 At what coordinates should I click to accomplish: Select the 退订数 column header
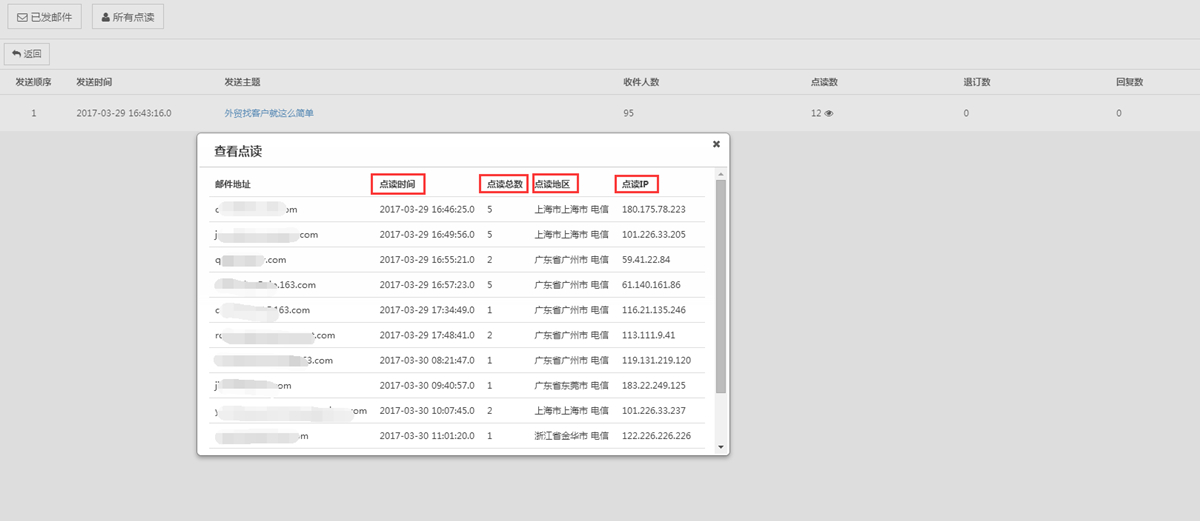point(976,82)
